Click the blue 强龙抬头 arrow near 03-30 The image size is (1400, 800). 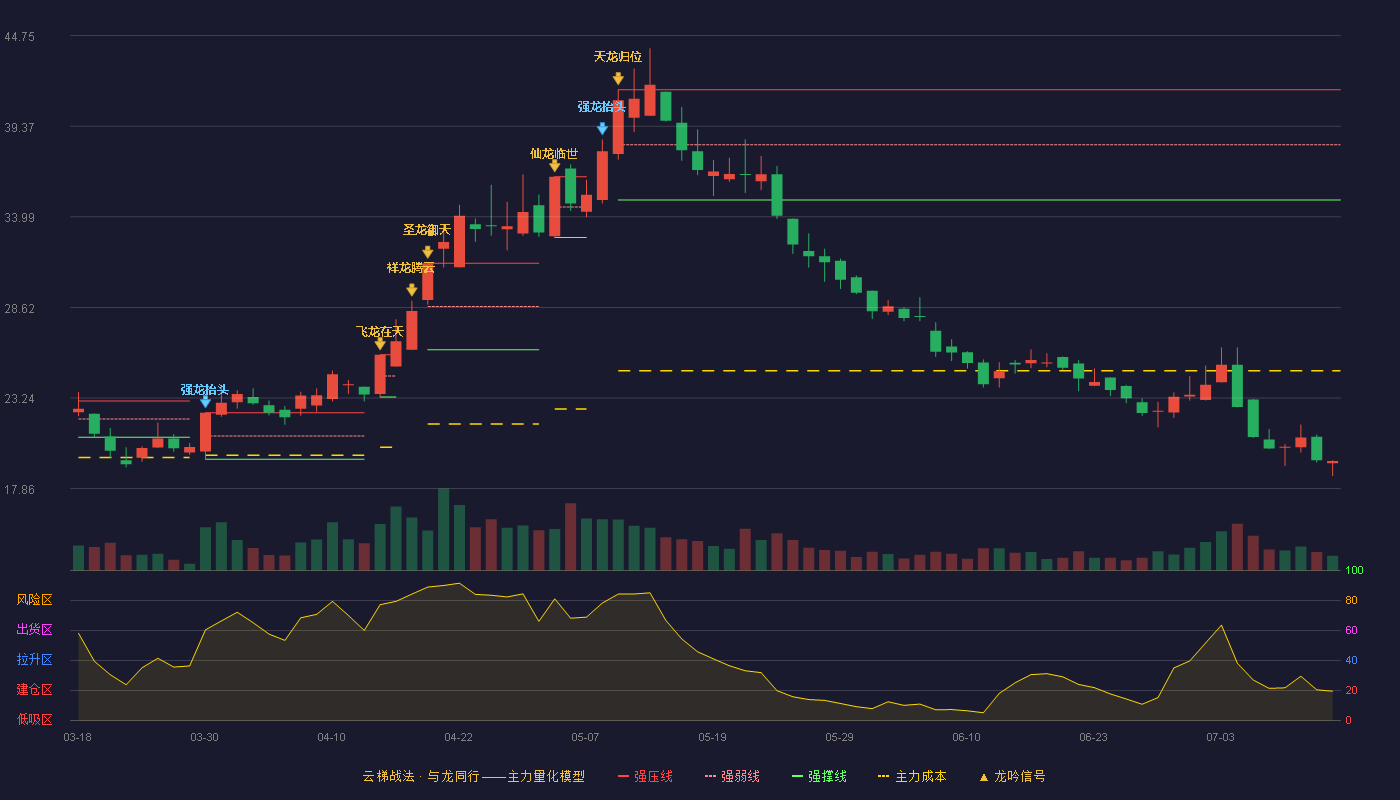point(205,402)
